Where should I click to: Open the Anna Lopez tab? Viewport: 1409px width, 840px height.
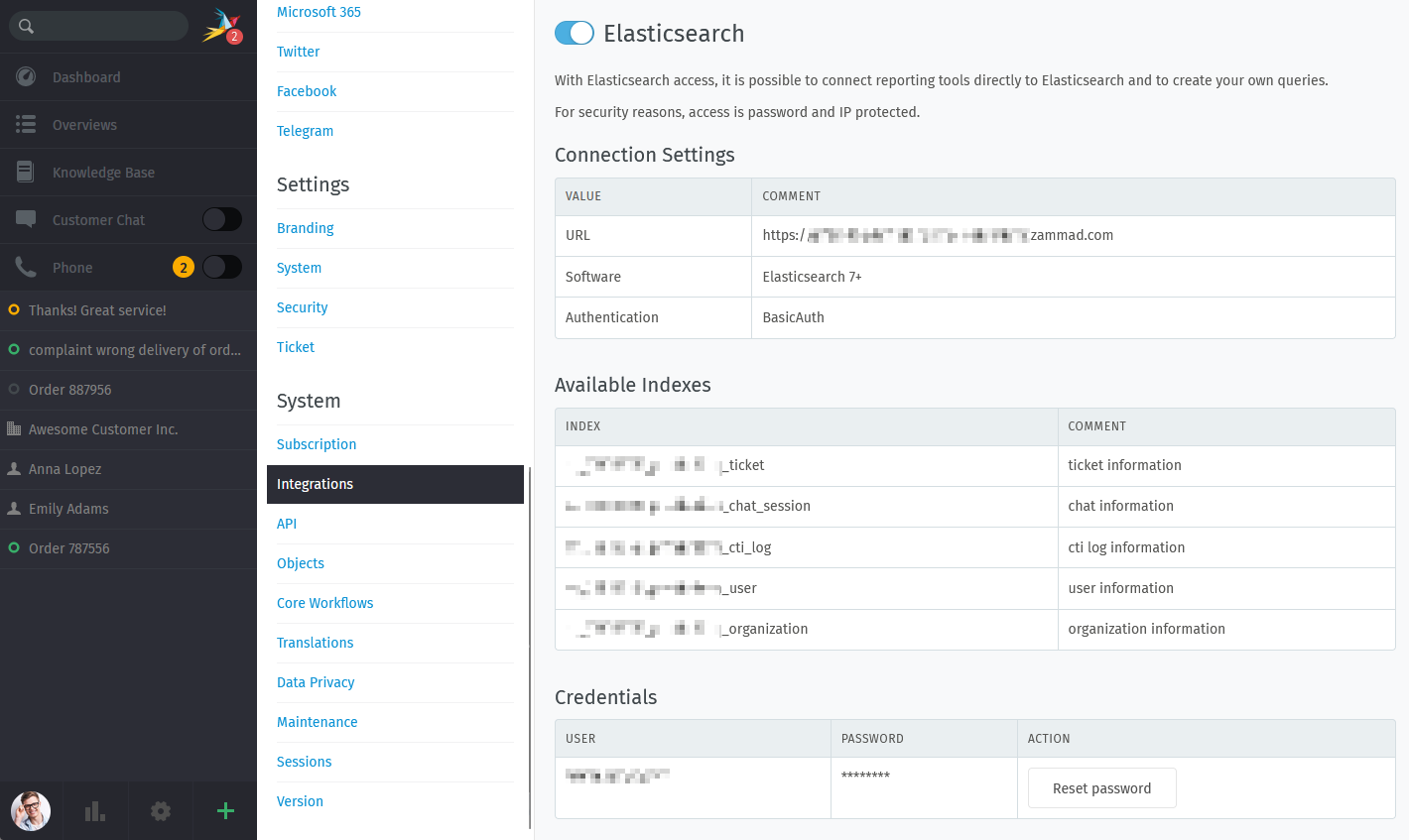(x=128, y=469)
